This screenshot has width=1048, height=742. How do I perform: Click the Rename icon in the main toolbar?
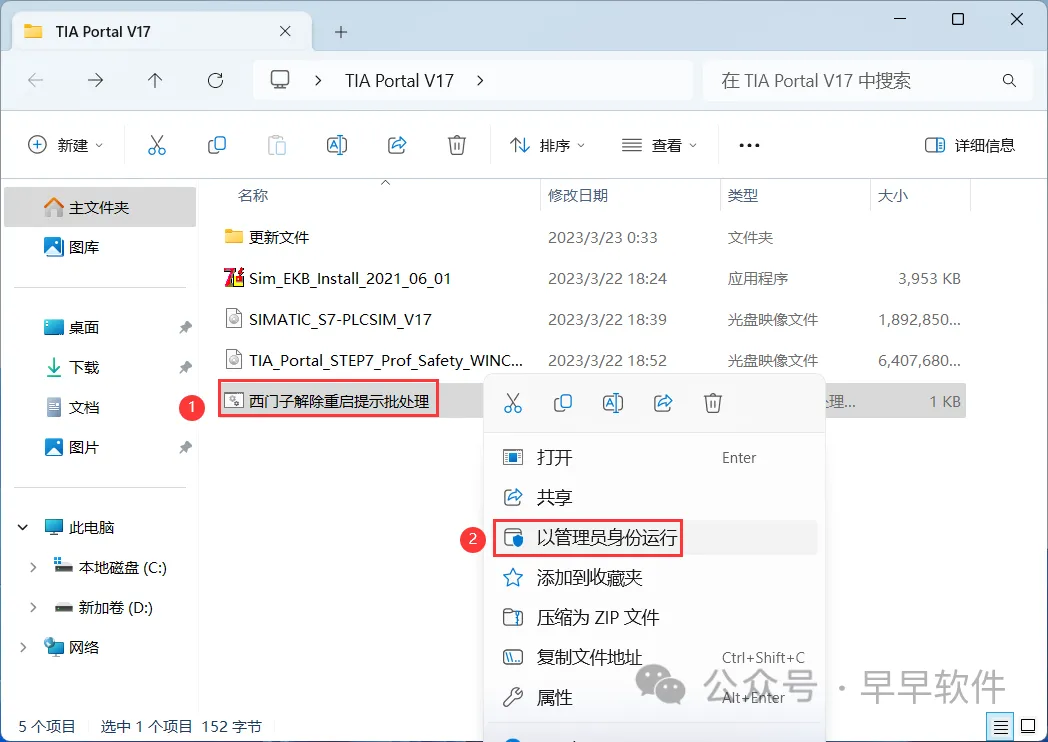point(337,145)
